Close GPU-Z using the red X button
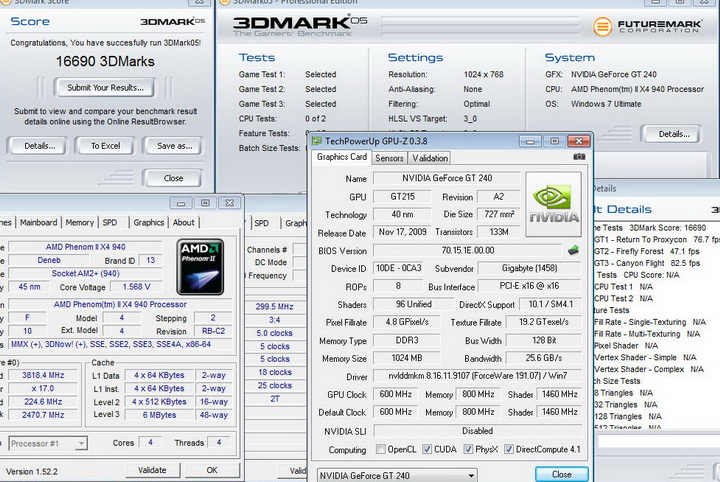 click(579, 141)
